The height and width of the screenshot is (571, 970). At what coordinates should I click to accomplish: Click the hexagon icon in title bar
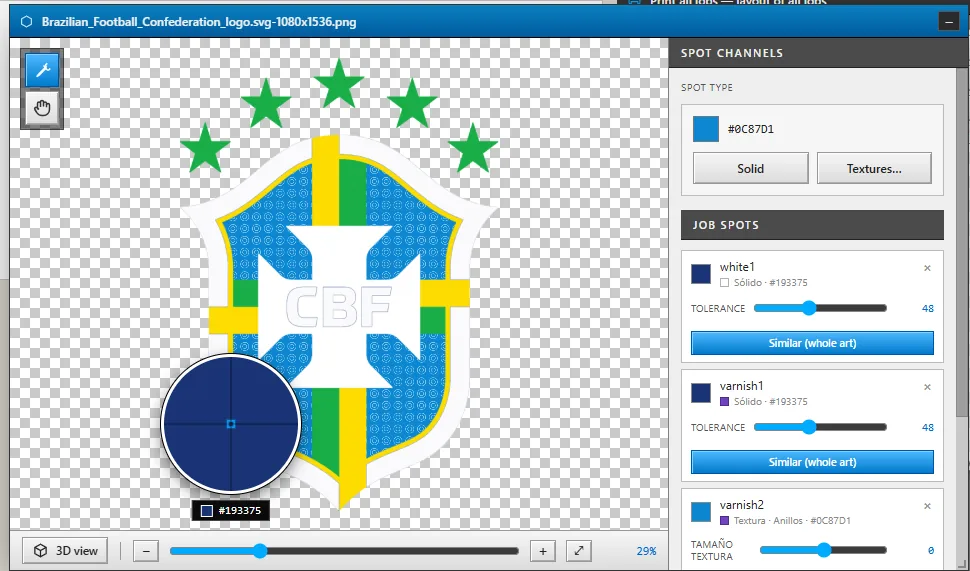[26, 22]
